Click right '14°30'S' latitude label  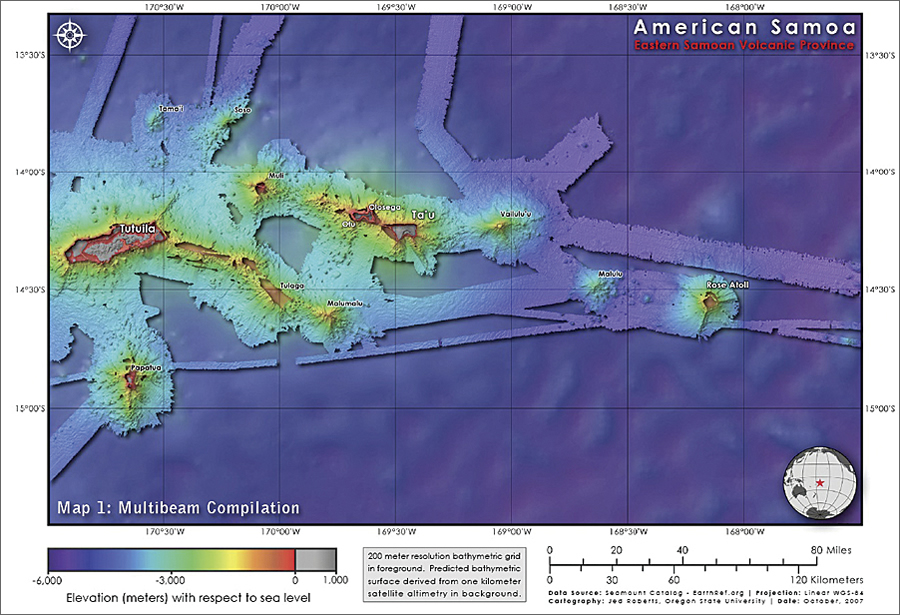pos(880,290)
